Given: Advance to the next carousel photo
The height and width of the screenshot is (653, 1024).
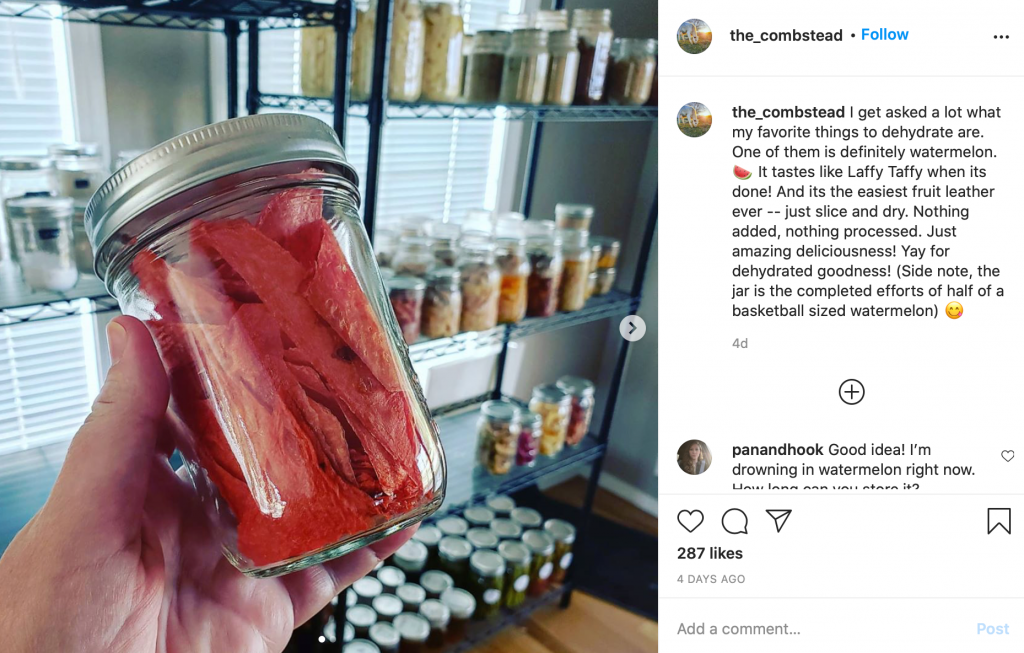Looking at the screenshot, I should (632, 328).
